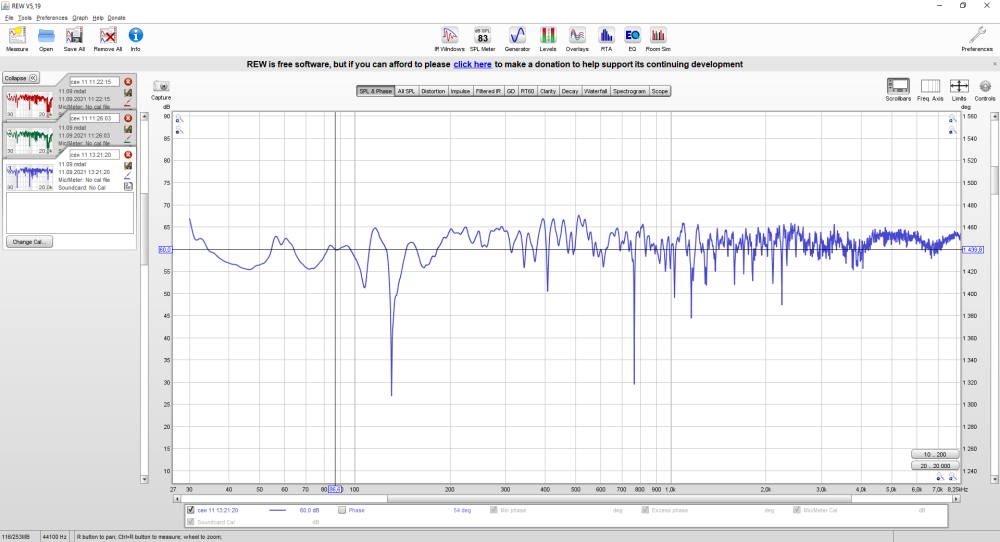1000x542 pixels.
Task: Open the Graph menu
Action: point(80,18)
